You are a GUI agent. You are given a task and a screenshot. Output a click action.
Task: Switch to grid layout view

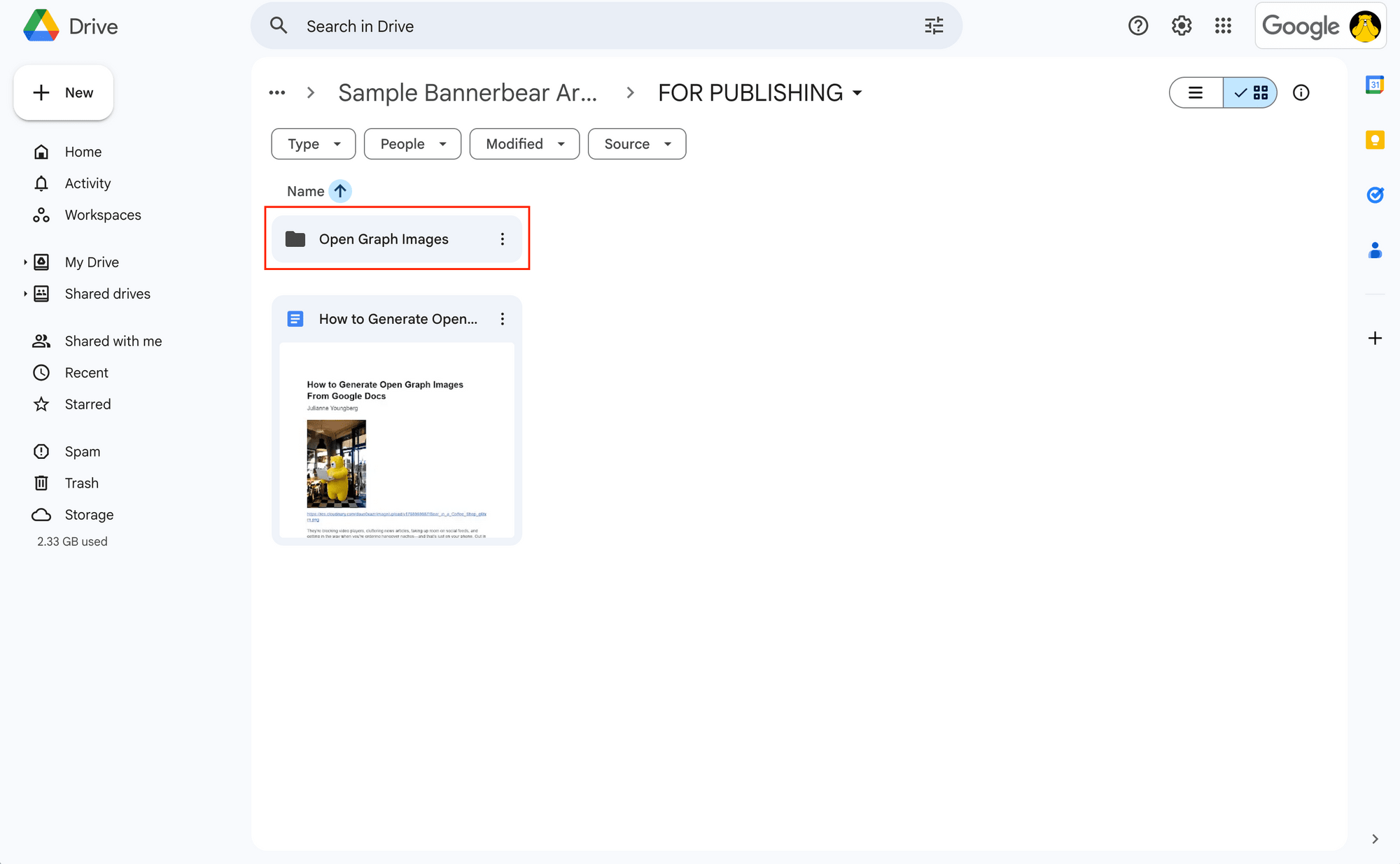(x=1251, y=92)
